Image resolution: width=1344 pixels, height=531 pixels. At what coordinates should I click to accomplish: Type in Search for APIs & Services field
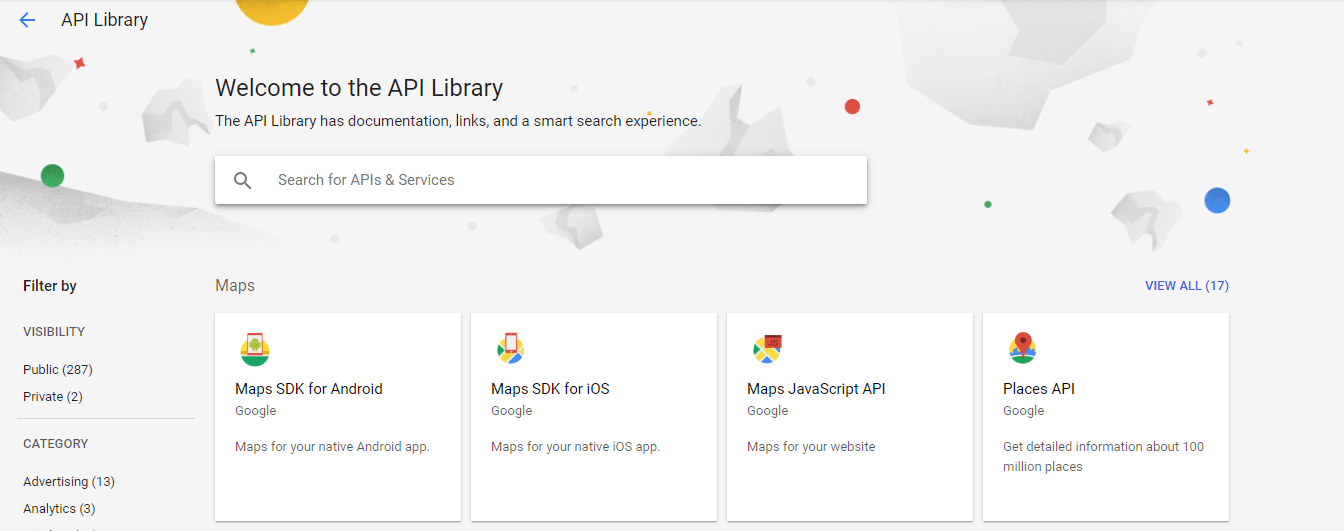(x=560, y=180)
